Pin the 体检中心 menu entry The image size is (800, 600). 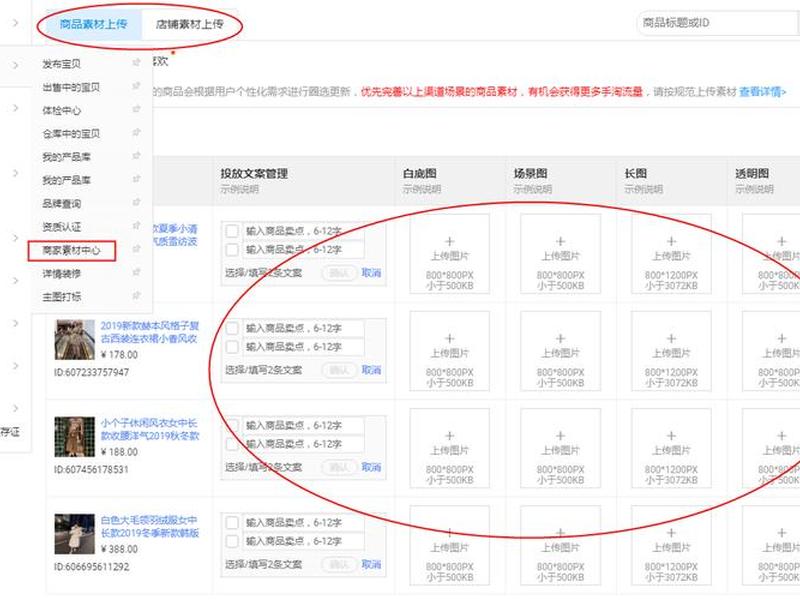point(136,109)
